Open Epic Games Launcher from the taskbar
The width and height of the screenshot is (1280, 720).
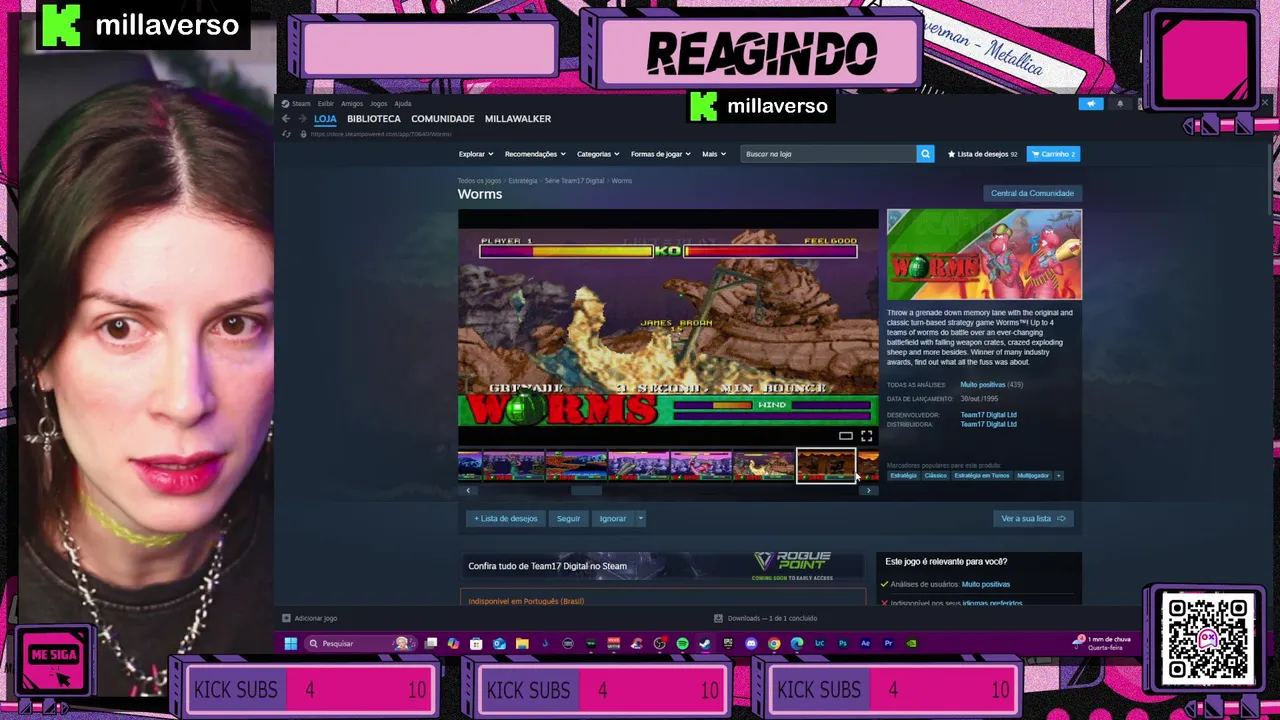728,643
